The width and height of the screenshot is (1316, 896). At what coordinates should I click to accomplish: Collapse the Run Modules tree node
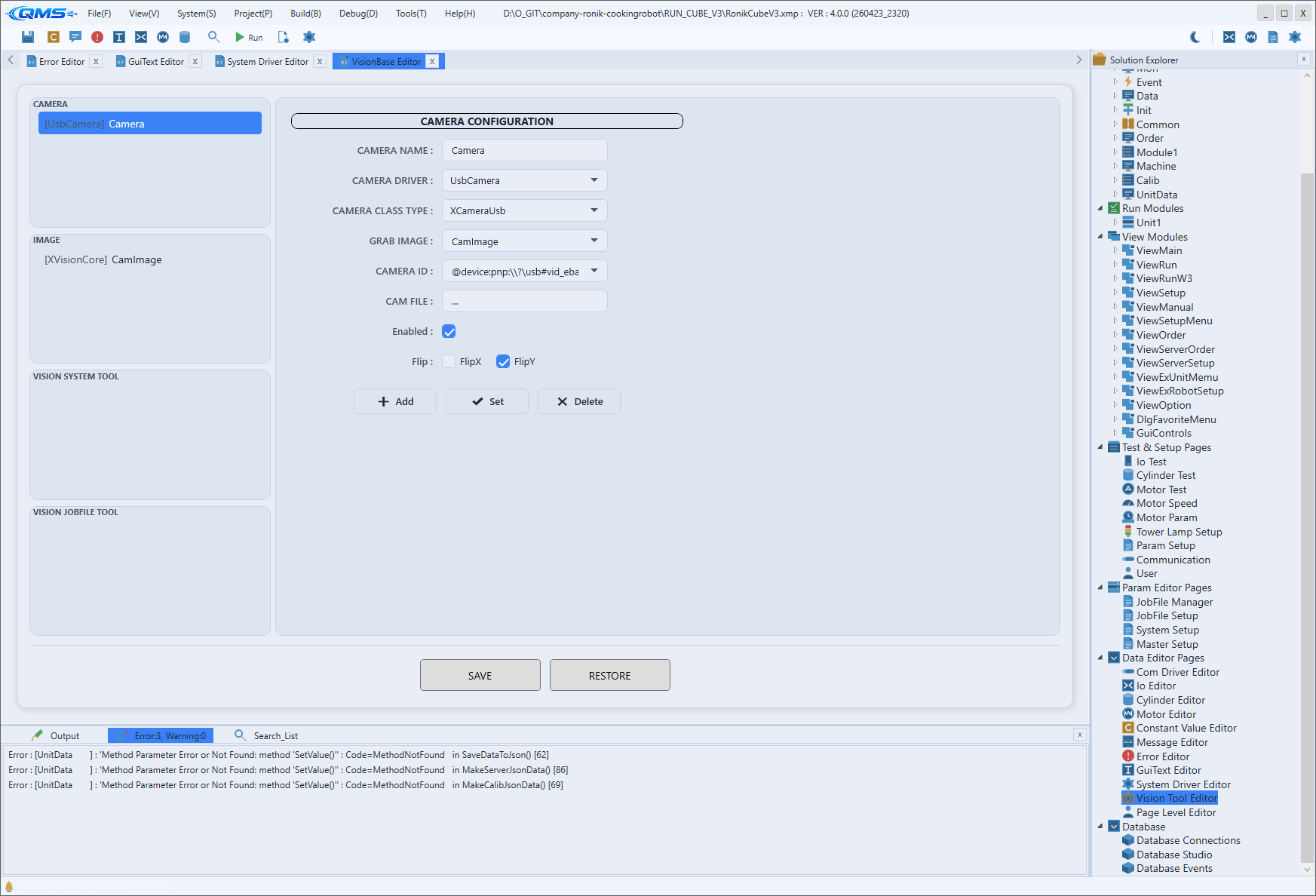pyautogui.click(x=1100, y=208)
